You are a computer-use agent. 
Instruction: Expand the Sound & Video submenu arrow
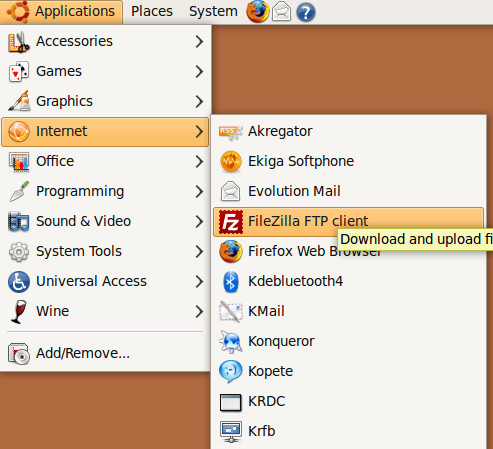[x=199, y=221]
